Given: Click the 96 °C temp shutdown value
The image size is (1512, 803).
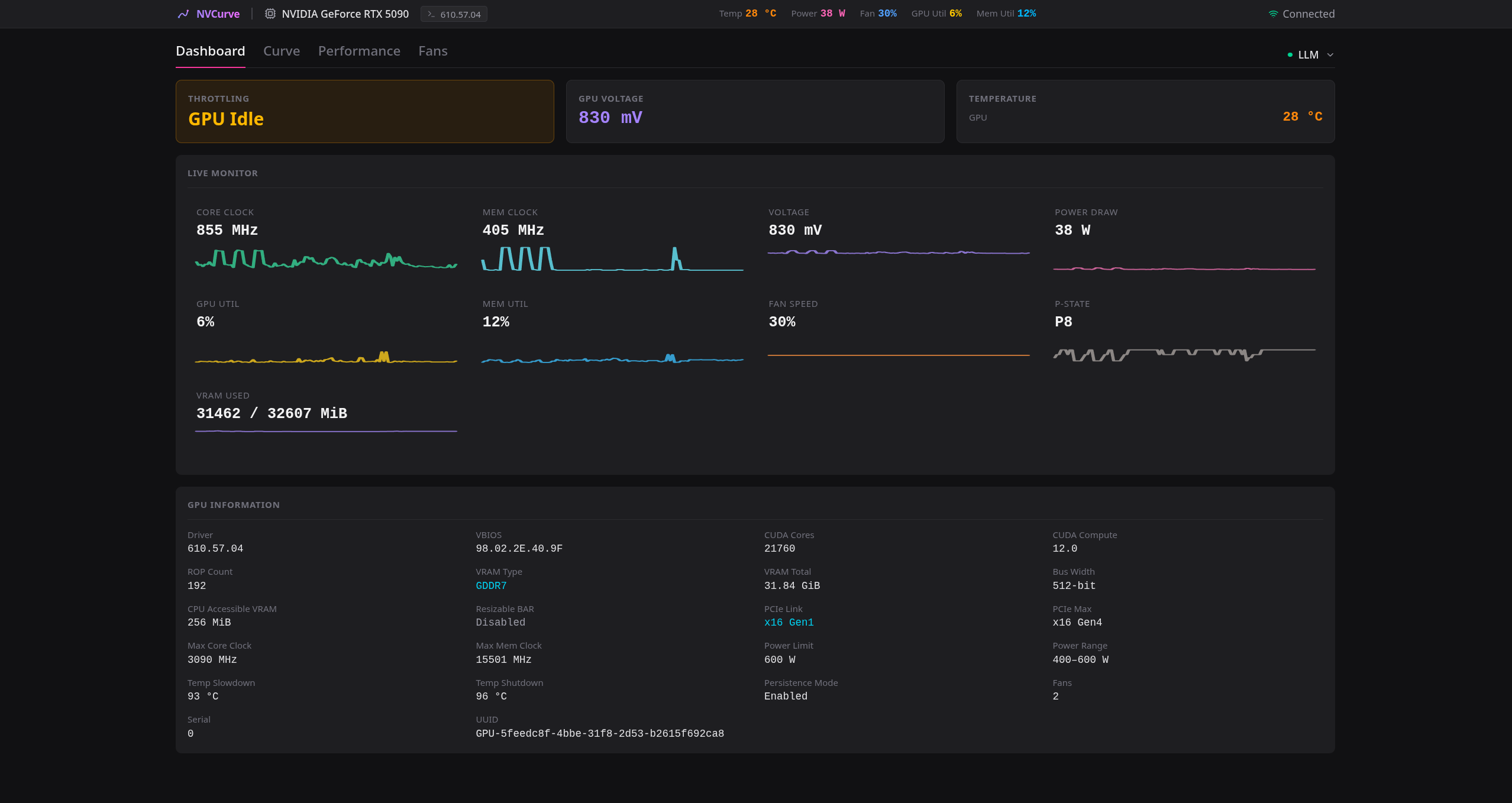Looking at the screenshot, I should 492,697.
